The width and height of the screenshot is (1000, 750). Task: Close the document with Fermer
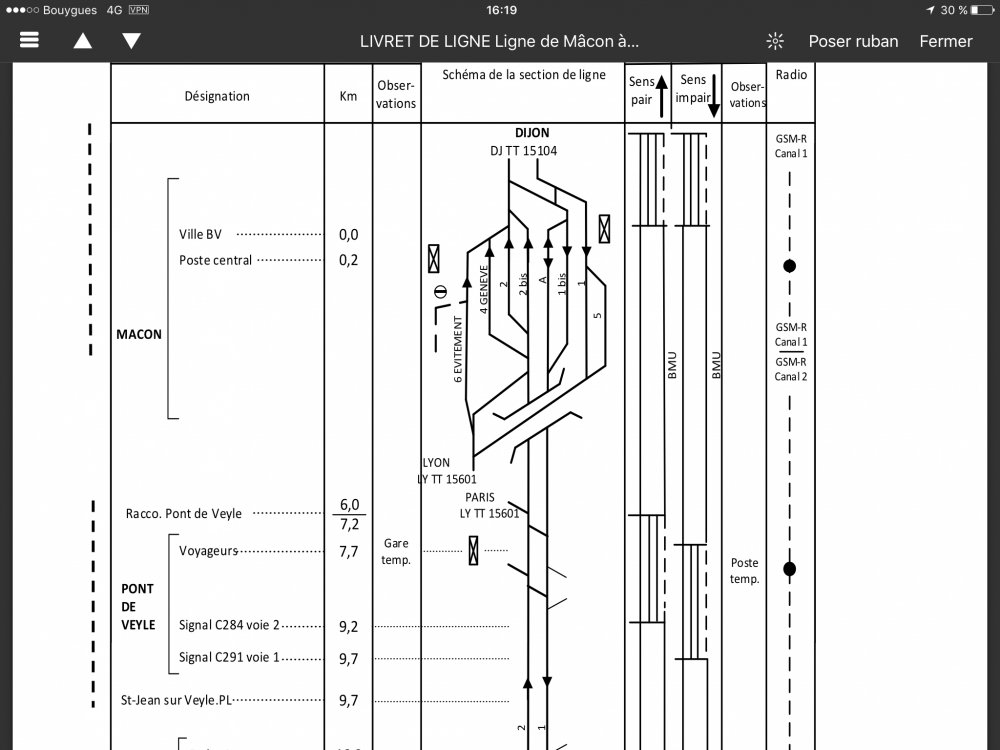(945, 41)
